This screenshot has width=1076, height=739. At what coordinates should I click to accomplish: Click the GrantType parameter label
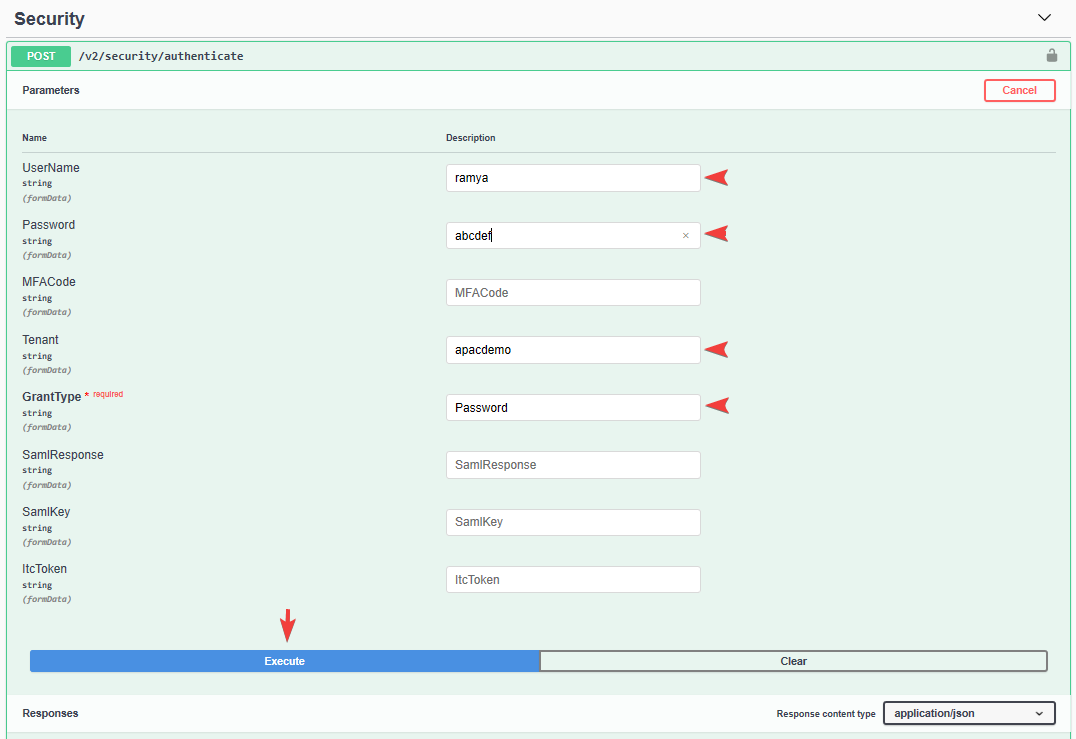[x=51, y=397]
